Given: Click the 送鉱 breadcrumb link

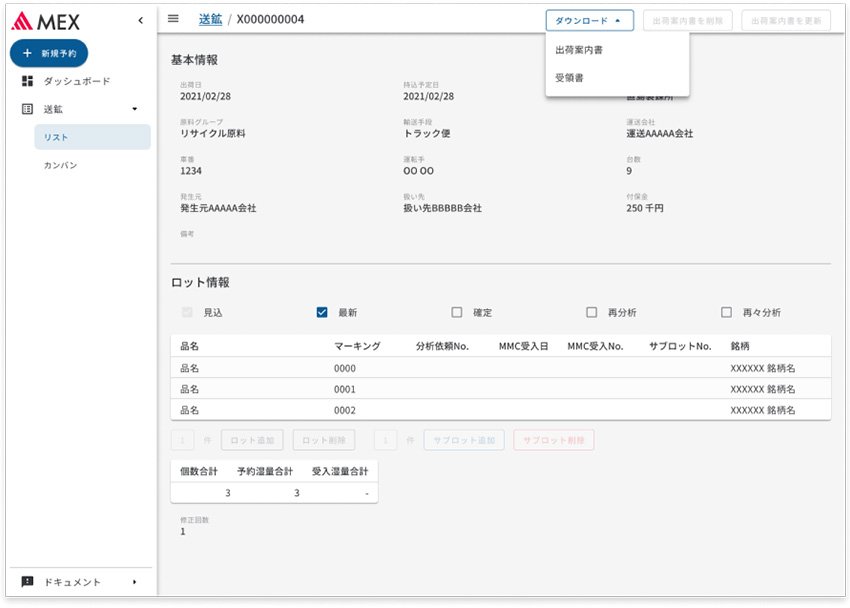Looking at the screenshot, I should [x=210, y=20].
